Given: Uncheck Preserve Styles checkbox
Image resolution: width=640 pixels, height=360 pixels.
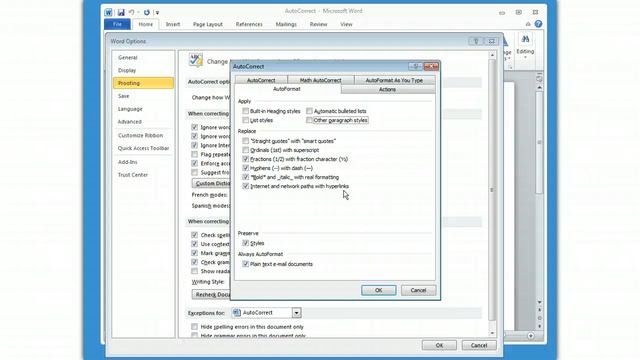Looking at the screenshot, I should [x=245, y=243].
